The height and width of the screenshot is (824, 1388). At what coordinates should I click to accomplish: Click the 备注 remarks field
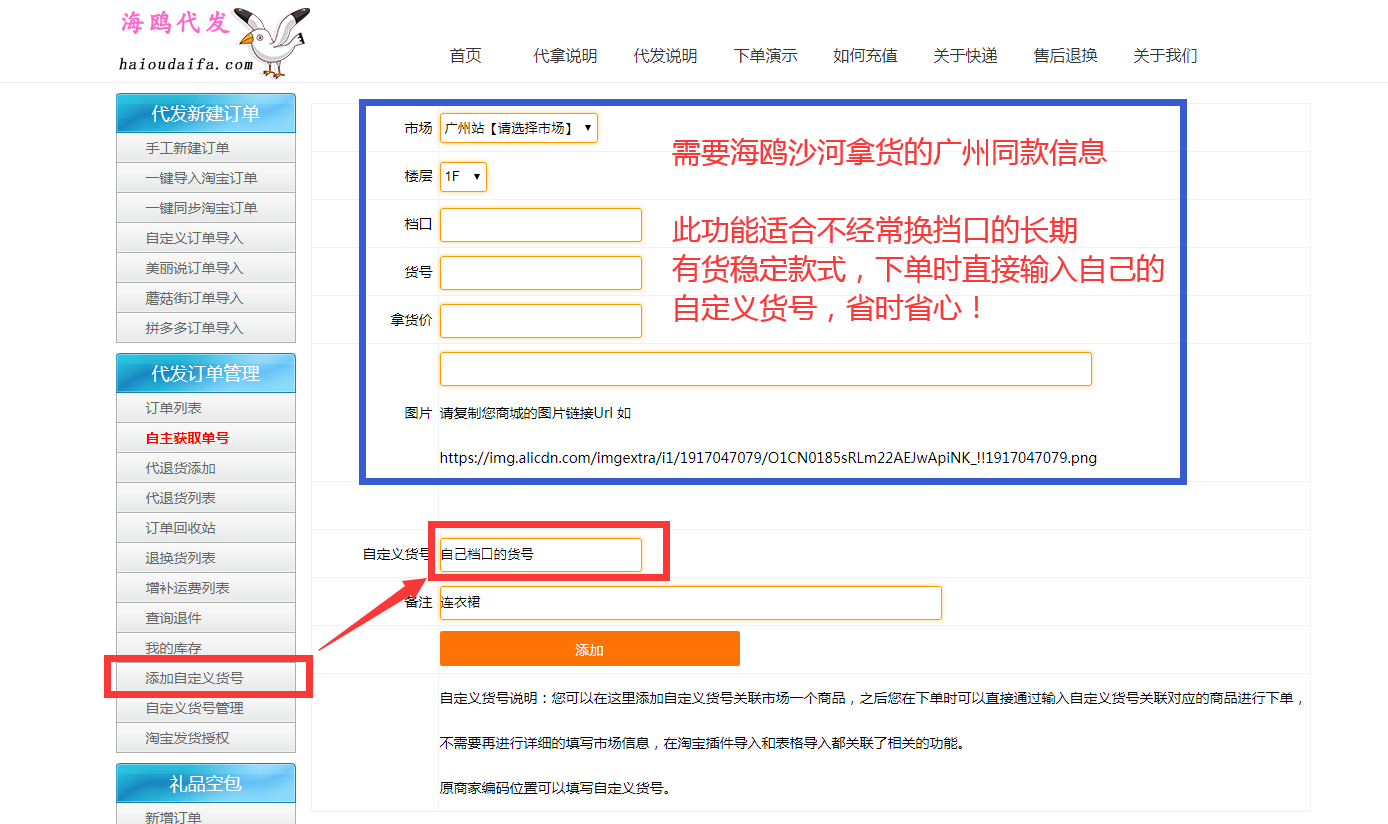point(690,603)
